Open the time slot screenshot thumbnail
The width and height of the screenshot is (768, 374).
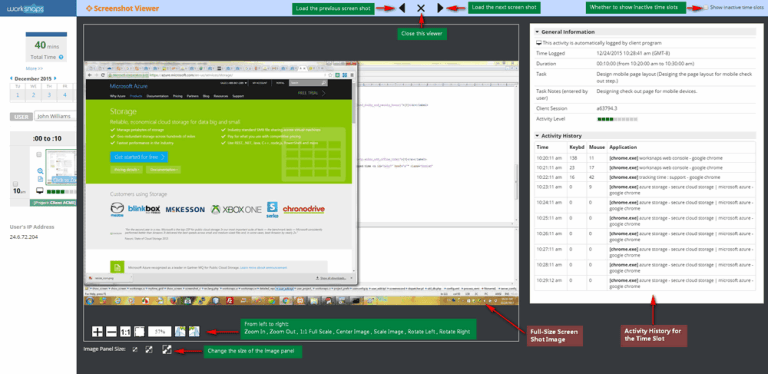61,167
